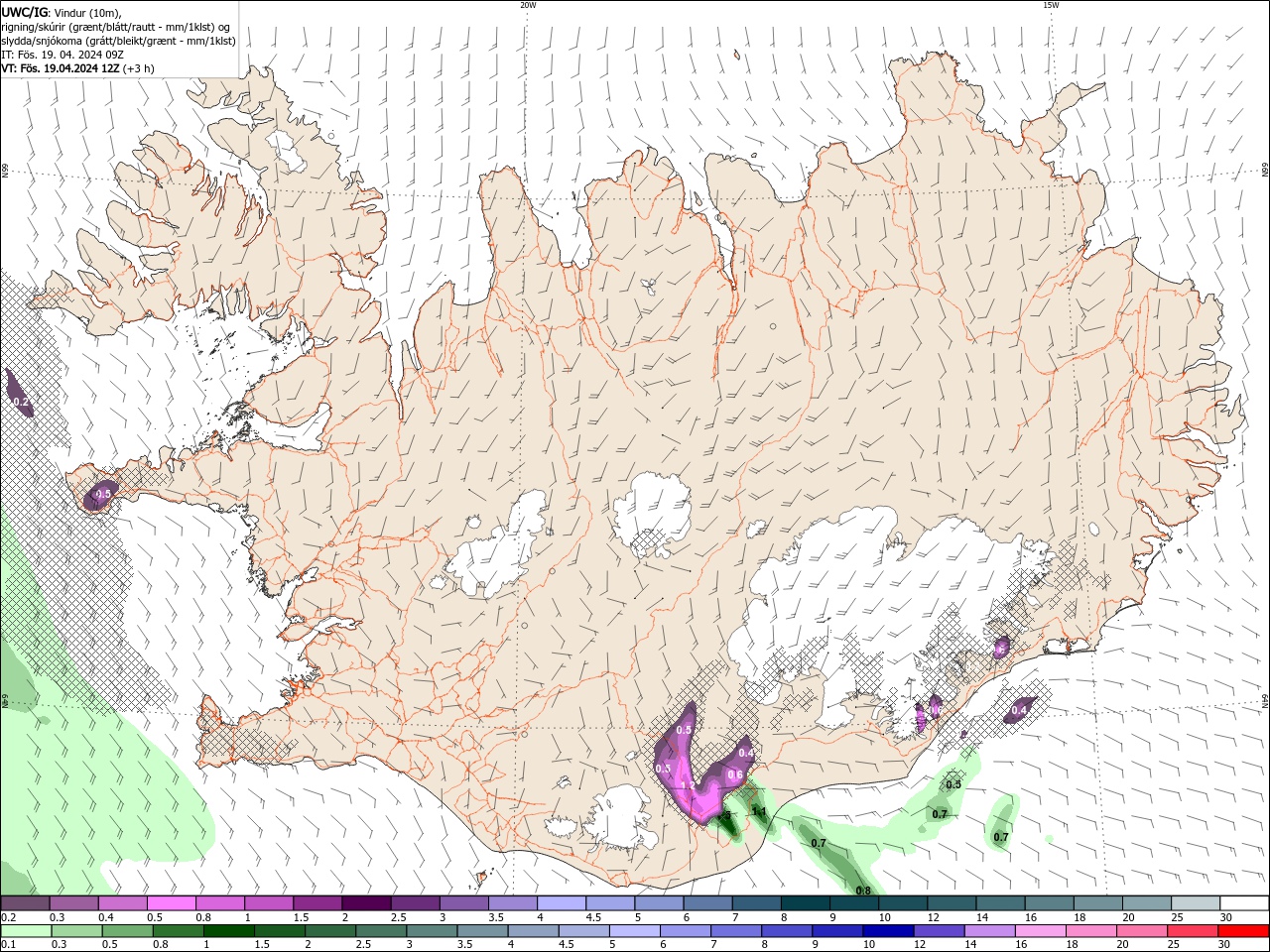Viewport: 1270px width, 952px height.
Task: Select bright pink 0.5 swatch in snow scale
Action: pyautogui.click(x=172, y=903)
